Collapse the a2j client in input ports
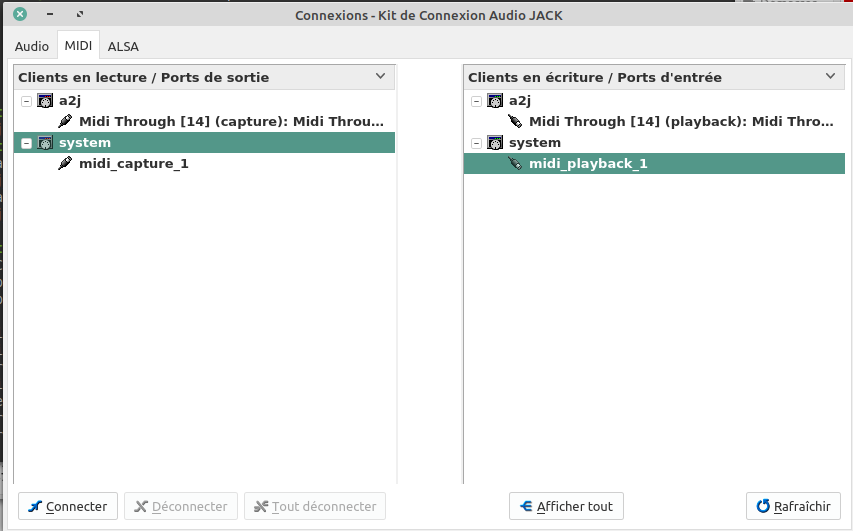 [476, 101]
